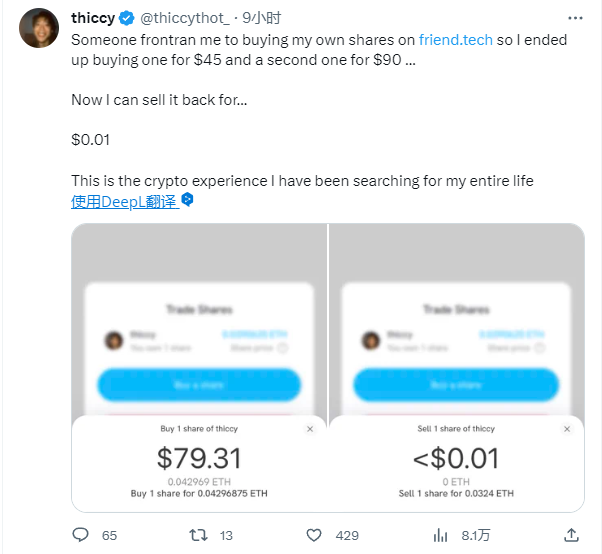Click the blue verified badge
This screenshot has width=602, height=554.
pyautogui.click(x=127, y=18)
